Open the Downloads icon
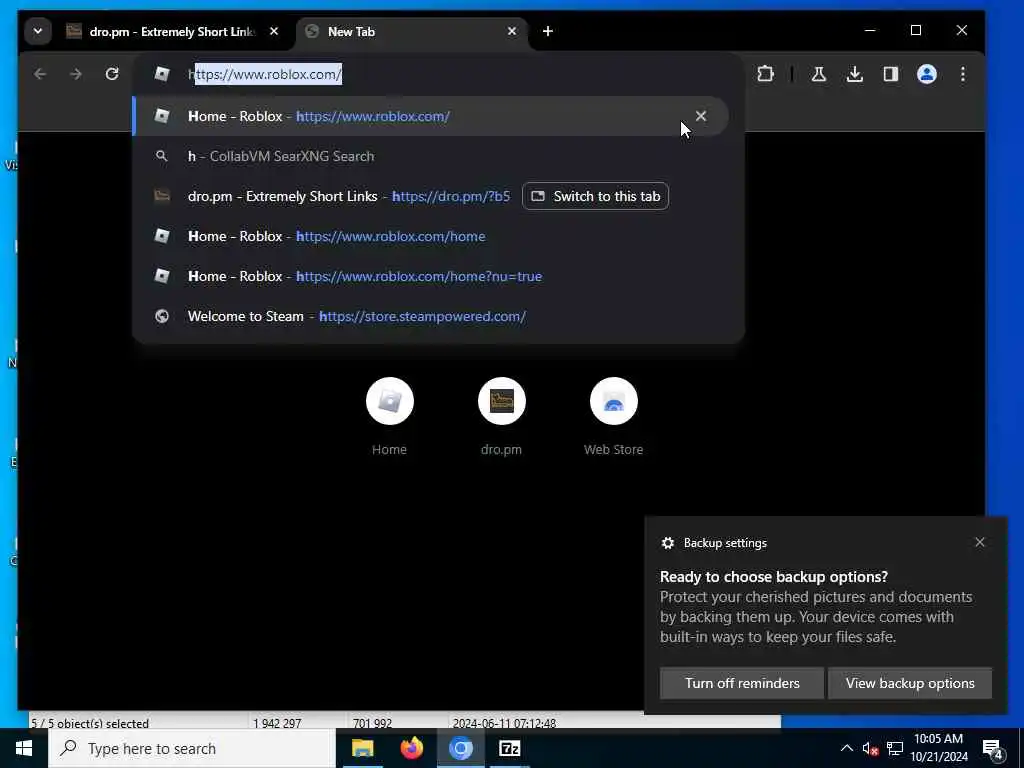The width and height of the screenshot is (1024, 768). [x=855, y=74]
